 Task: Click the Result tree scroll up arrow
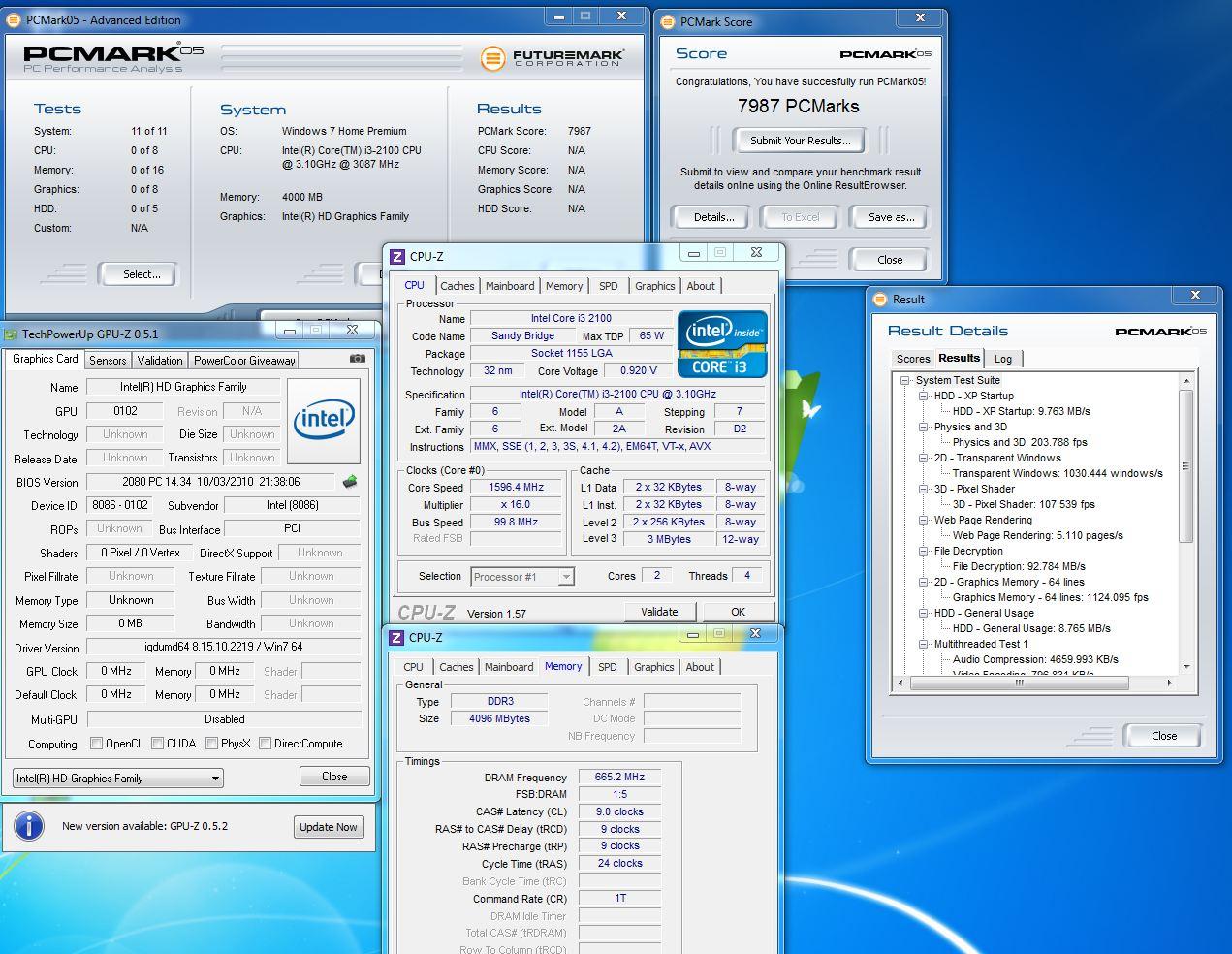[x=1186, y=381]
